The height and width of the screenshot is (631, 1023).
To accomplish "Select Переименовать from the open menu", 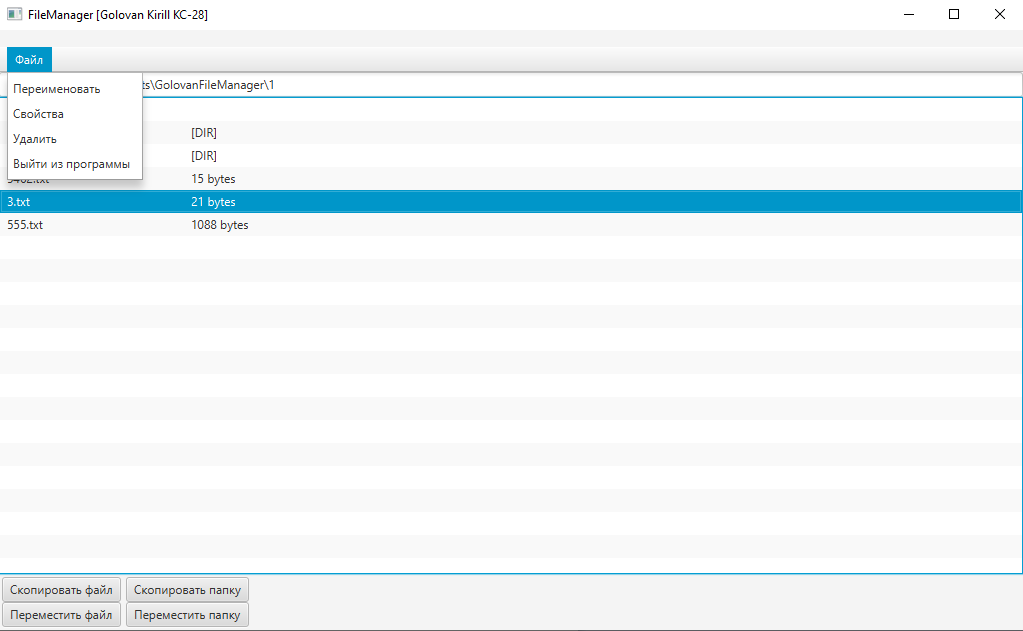I will tap(56, 89).
